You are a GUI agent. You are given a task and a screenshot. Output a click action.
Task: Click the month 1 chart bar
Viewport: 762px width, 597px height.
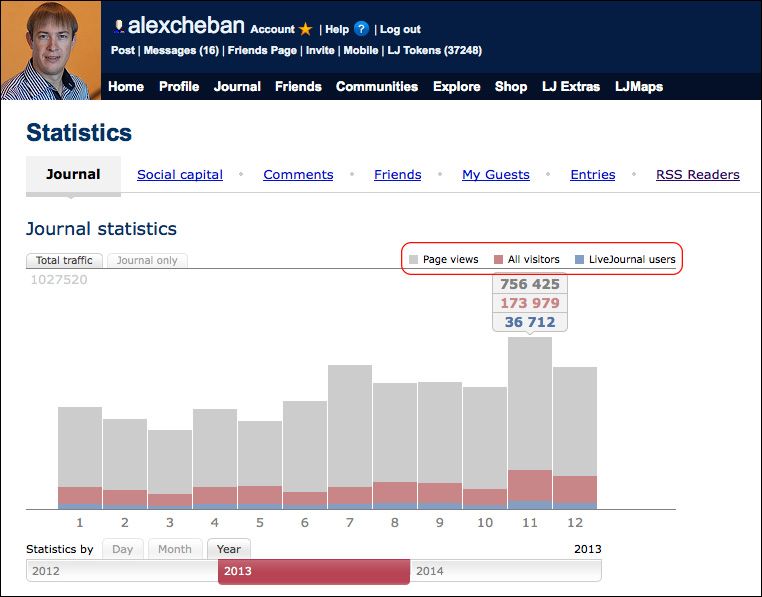click(80, 458)
